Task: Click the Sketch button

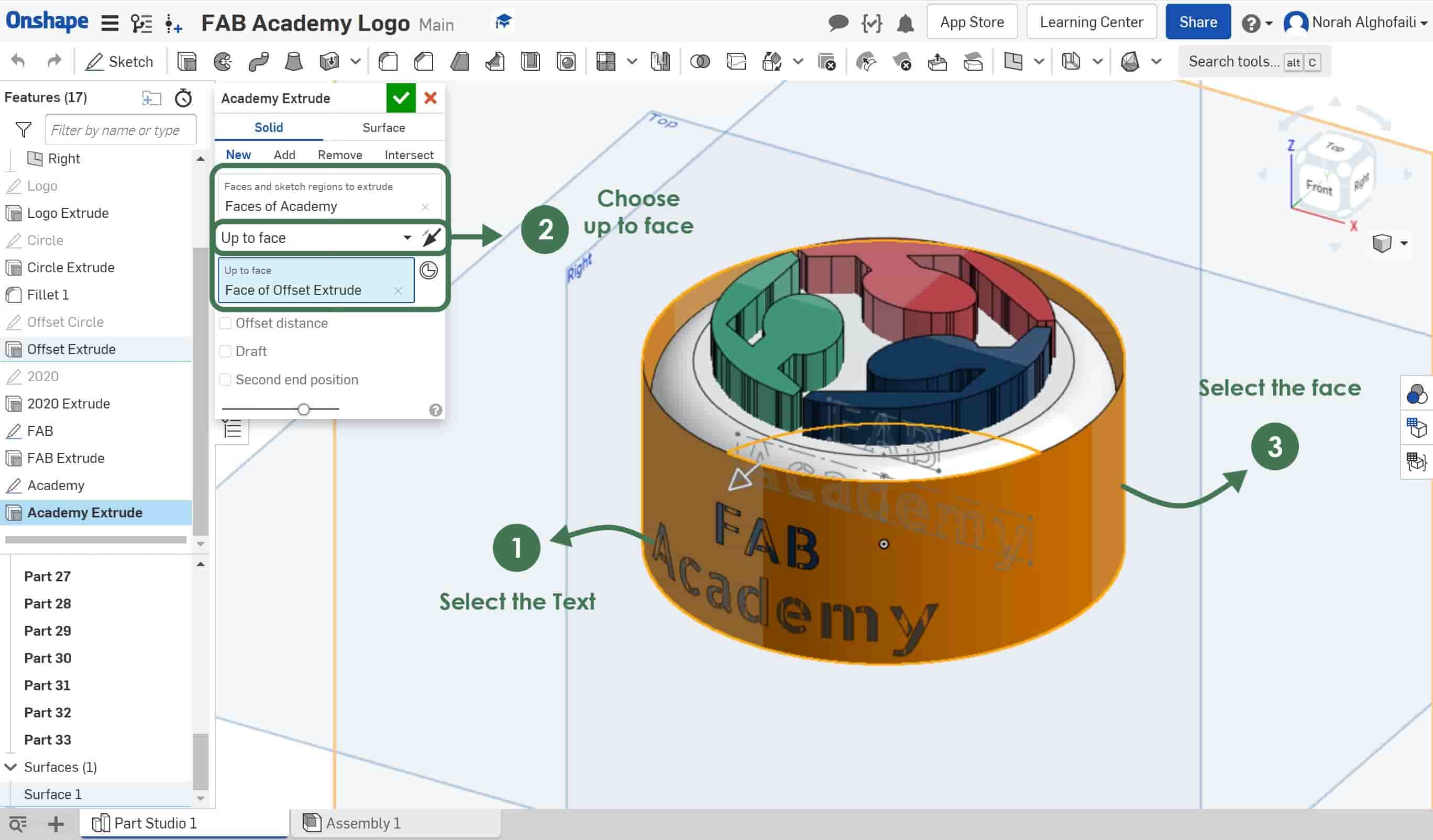Action: pyautogui.click(x=119, y=61)
